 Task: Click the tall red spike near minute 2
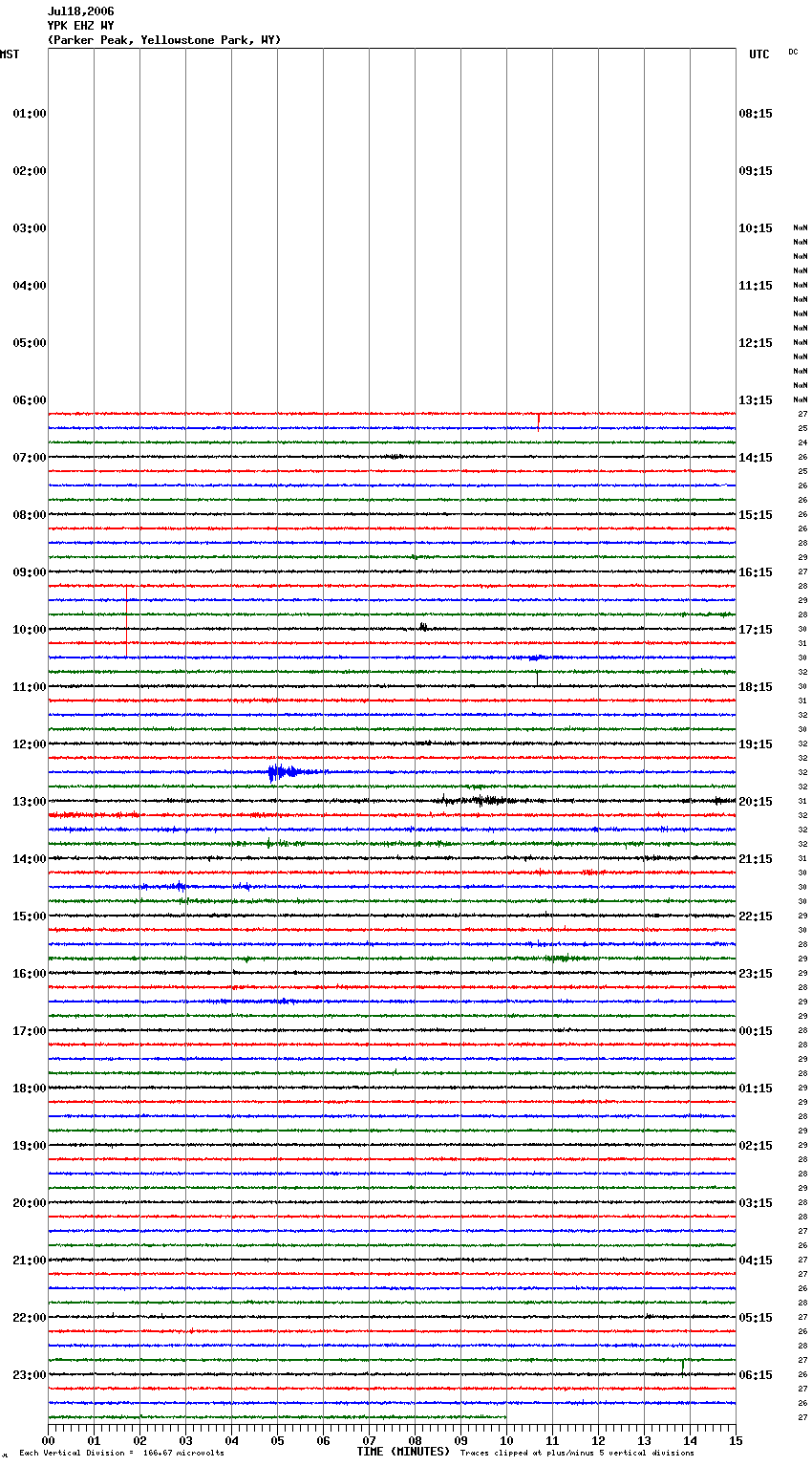click(126, 621)
